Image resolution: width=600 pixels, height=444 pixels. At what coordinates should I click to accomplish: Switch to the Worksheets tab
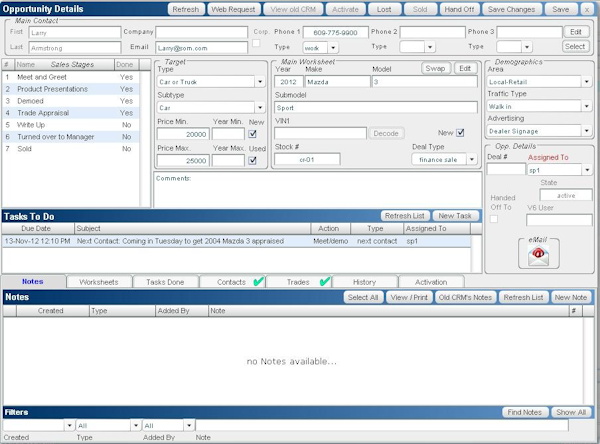coord(99,282)
